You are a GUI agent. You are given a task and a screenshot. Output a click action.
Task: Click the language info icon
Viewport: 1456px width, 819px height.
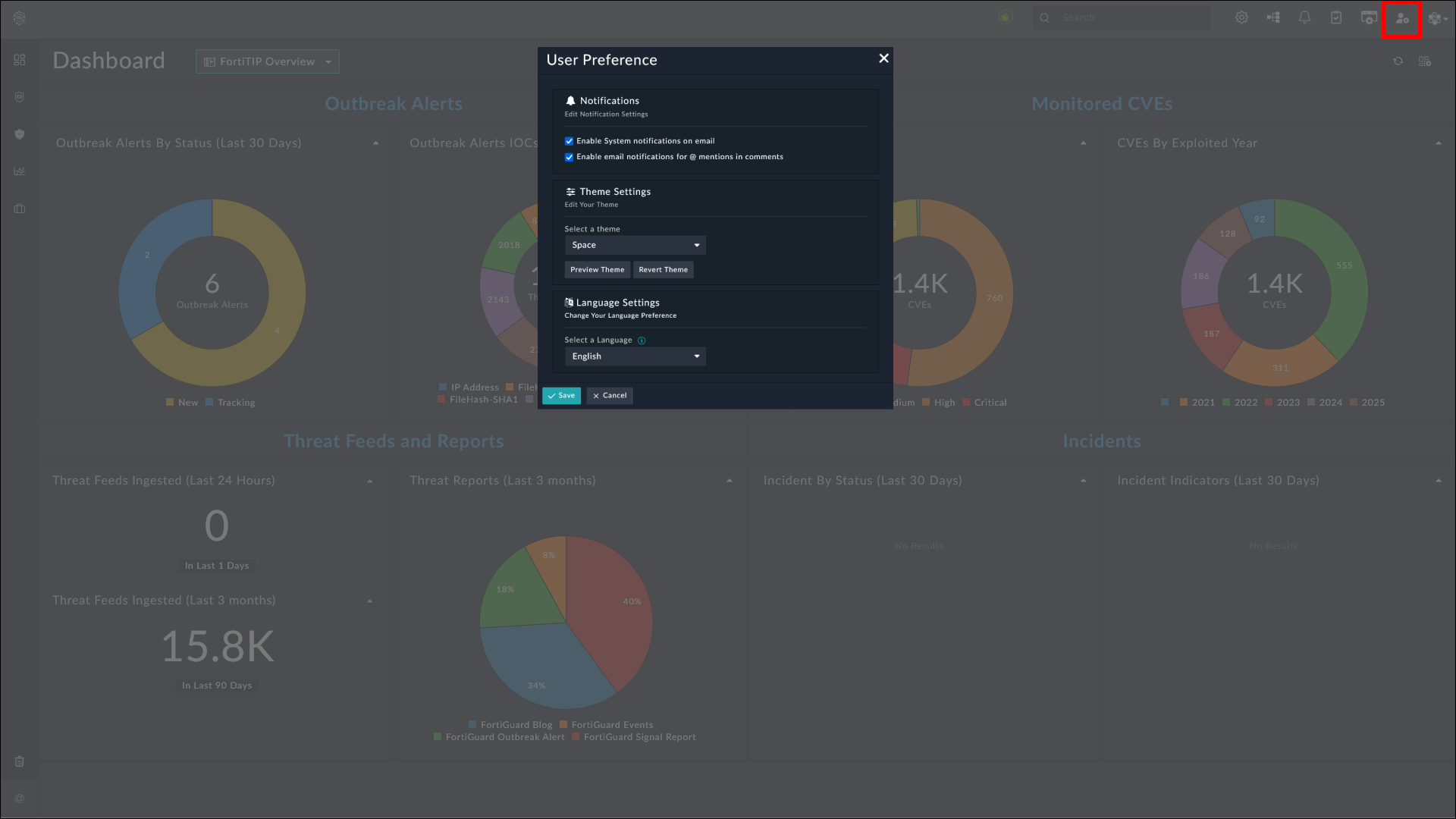pos(642,340)
